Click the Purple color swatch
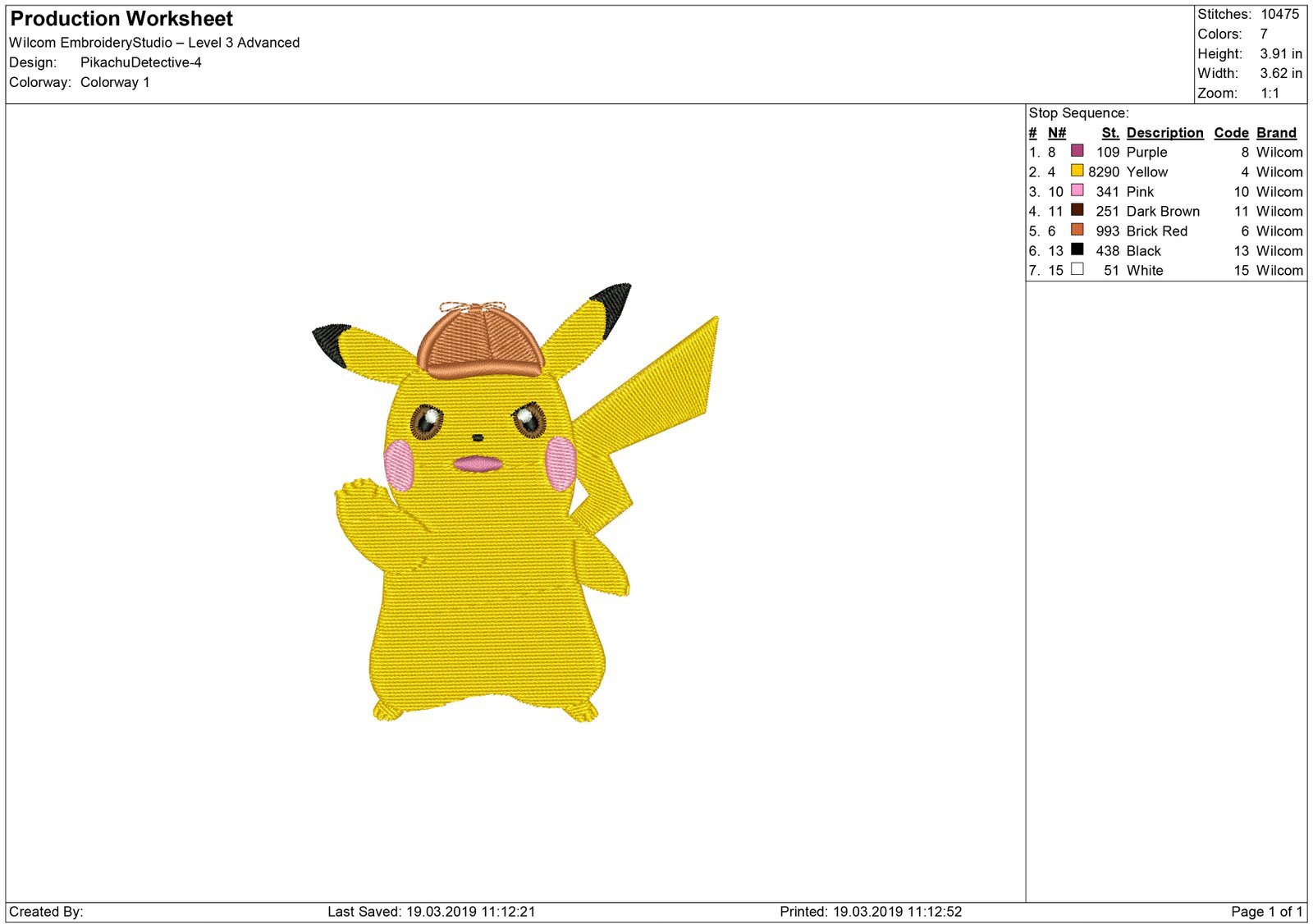 pos(1077,151)
